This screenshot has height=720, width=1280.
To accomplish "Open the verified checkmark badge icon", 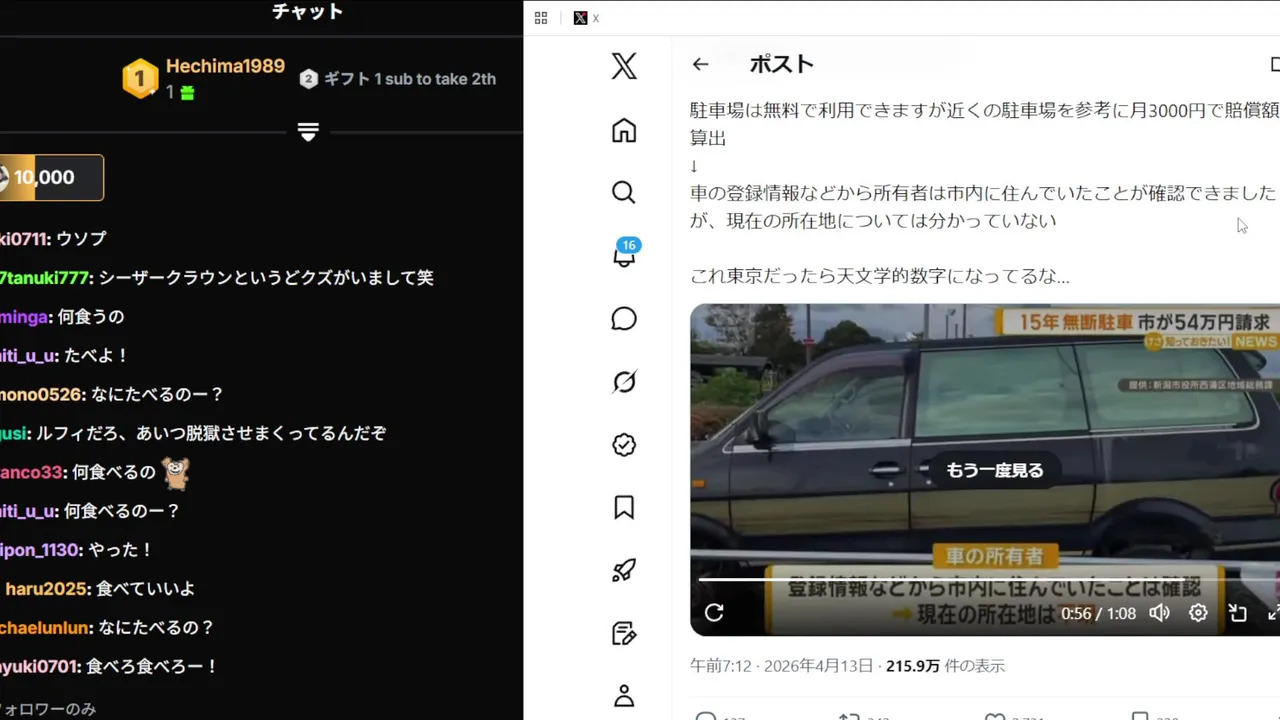I will pos(624,445).
